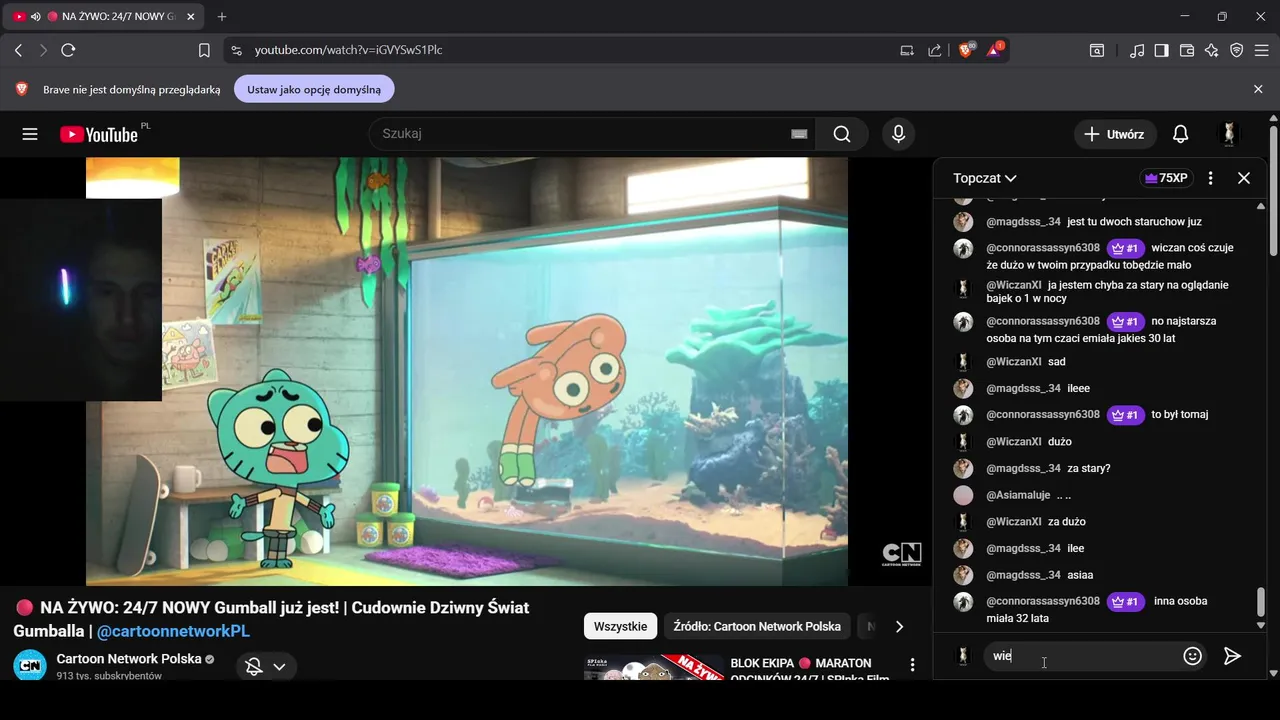Click the Utwórz create button
Screen dimensions: 1280x720
click(1115, 134)
